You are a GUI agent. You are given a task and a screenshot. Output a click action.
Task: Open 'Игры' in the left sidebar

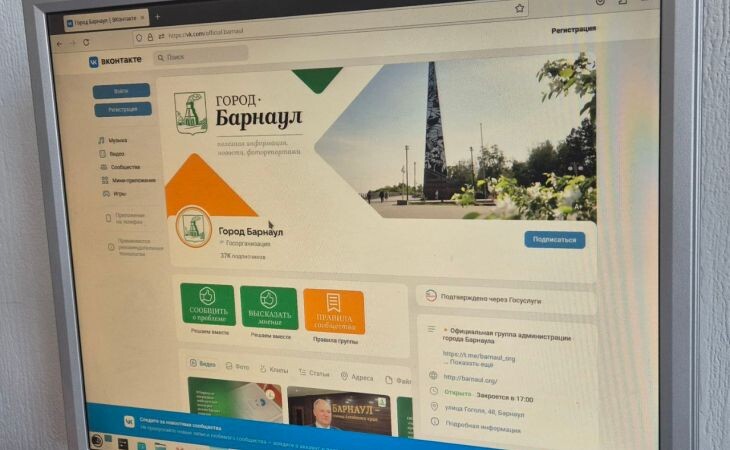pyautogui.click(x=115, y=194)
